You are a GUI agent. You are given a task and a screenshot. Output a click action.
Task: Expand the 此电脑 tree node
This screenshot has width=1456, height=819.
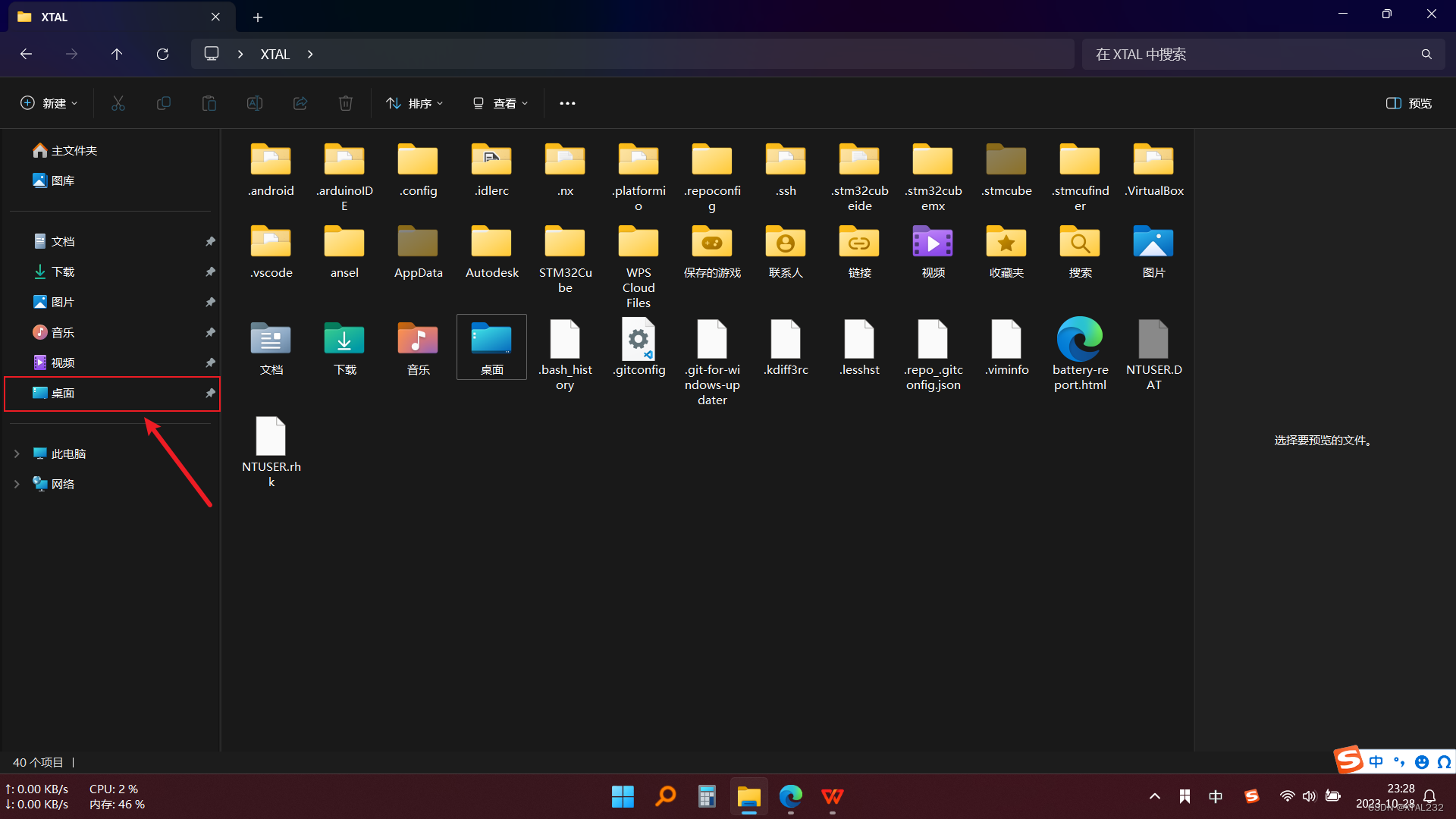pyautogui.click(x=17, y=453)
